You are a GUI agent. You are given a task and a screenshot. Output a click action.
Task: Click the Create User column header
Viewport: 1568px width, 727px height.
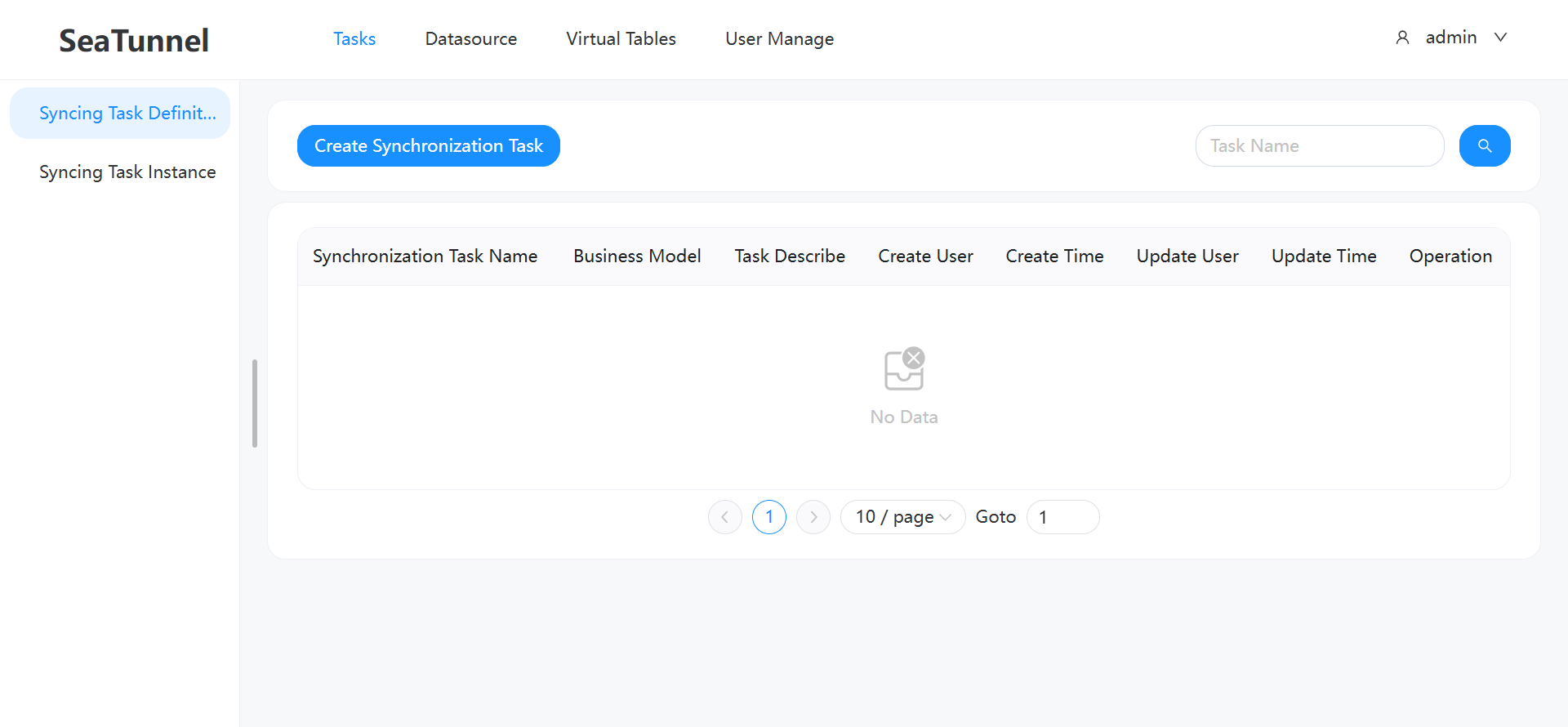click(925, 256)
